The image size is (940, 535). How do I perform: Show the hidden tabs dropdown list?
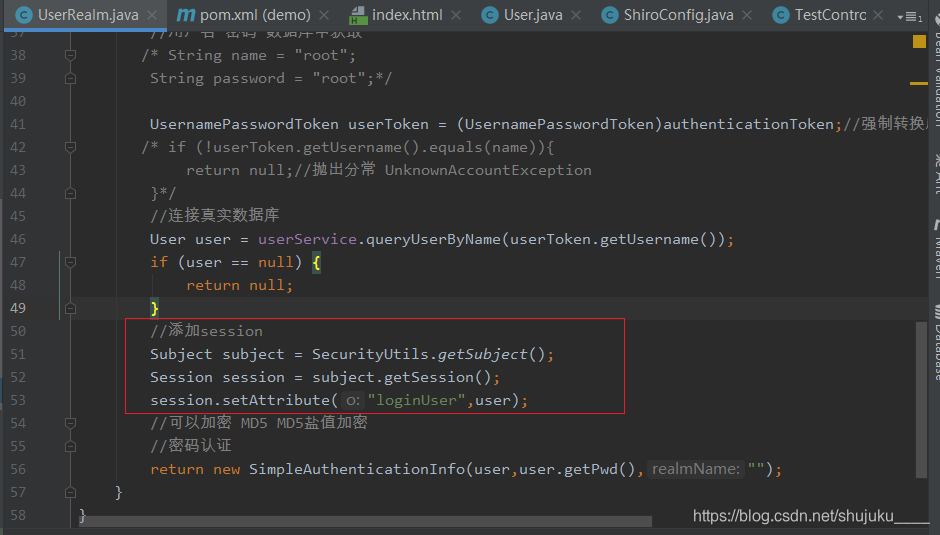point(910,17)
